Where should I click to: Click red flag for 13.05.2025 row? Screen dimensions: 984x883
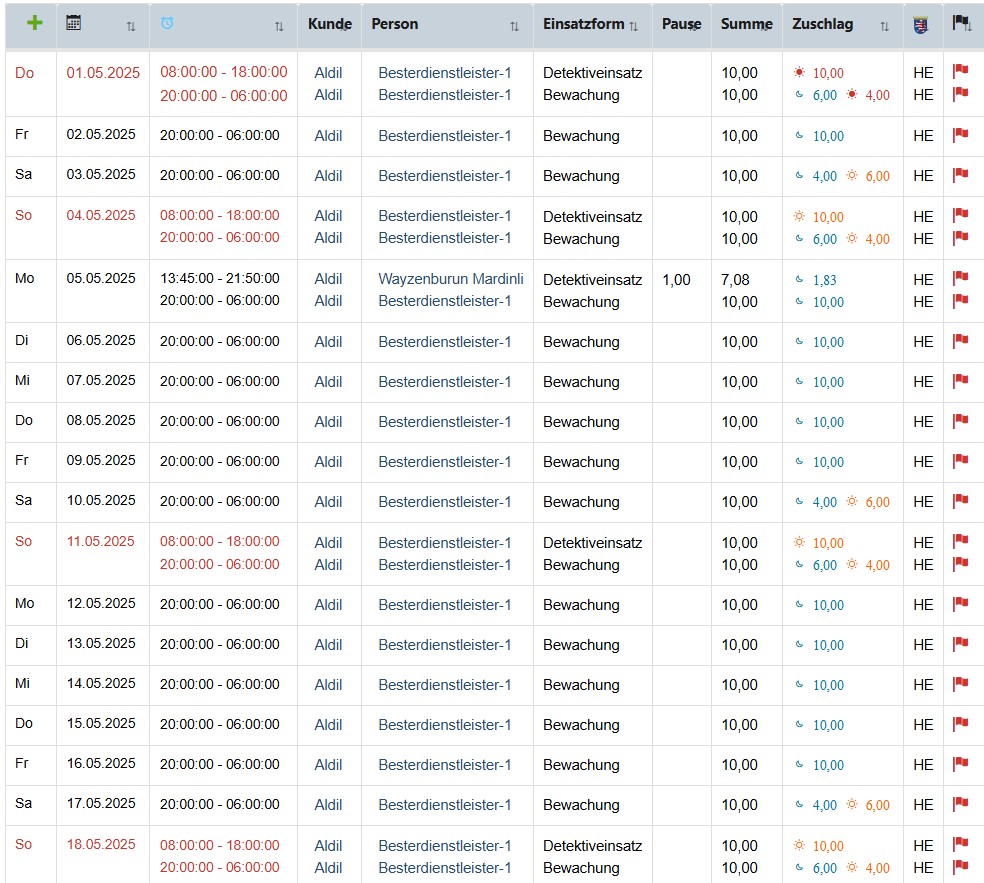click(960, 644)
